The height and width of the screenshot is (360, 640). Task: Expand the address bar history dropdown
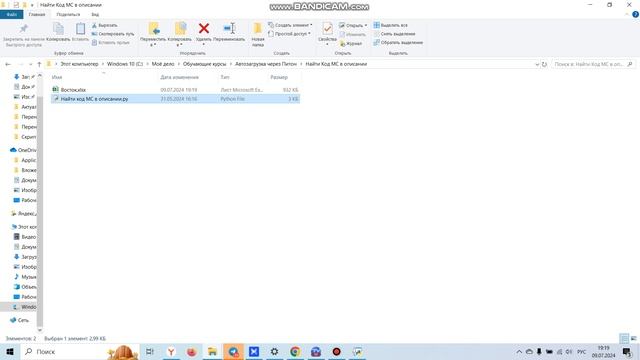coord(537,64)
